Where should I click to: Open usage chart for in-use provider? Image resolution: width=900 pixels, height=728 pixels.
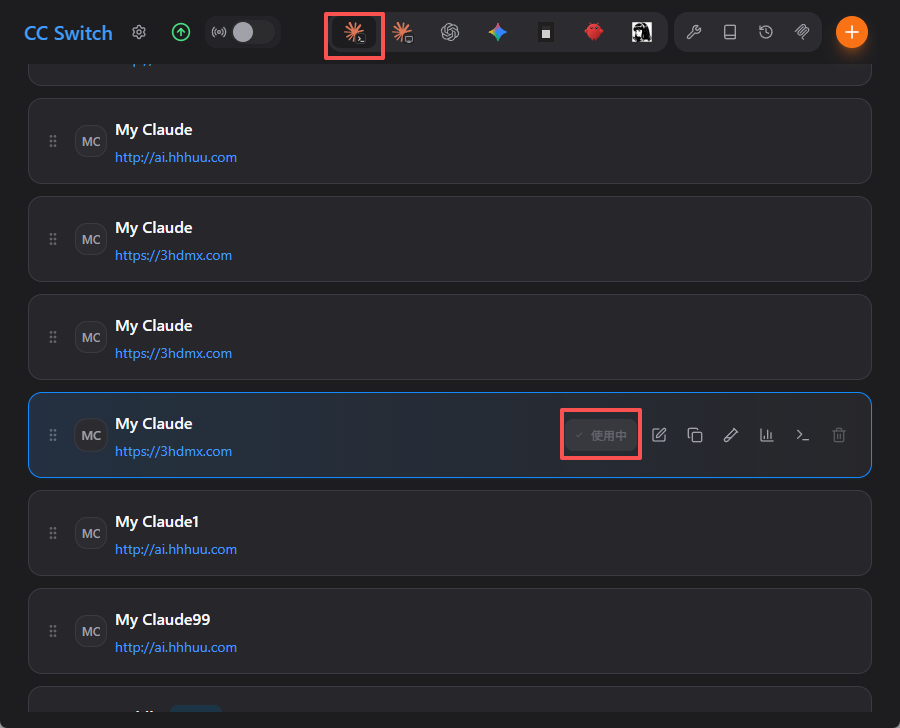pyautogui.click(x=766, y=435)
